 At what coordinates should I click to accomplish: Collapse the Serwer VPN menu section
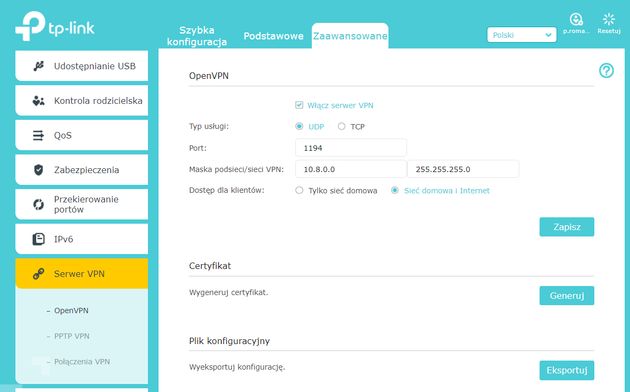82,274
